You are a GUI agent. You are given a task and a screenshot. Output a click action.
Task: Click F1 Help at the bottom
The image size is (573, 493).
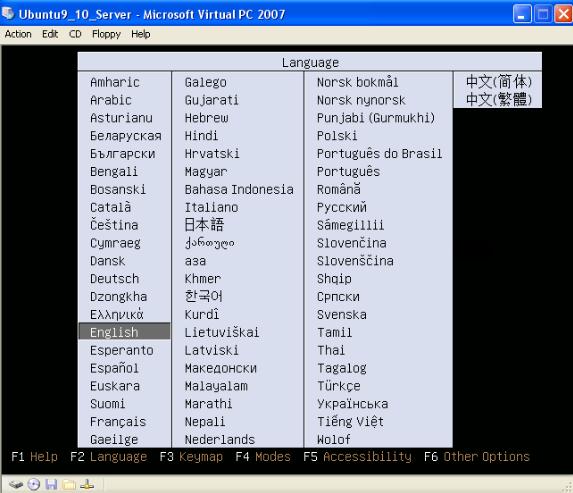(x=34, y=456)
